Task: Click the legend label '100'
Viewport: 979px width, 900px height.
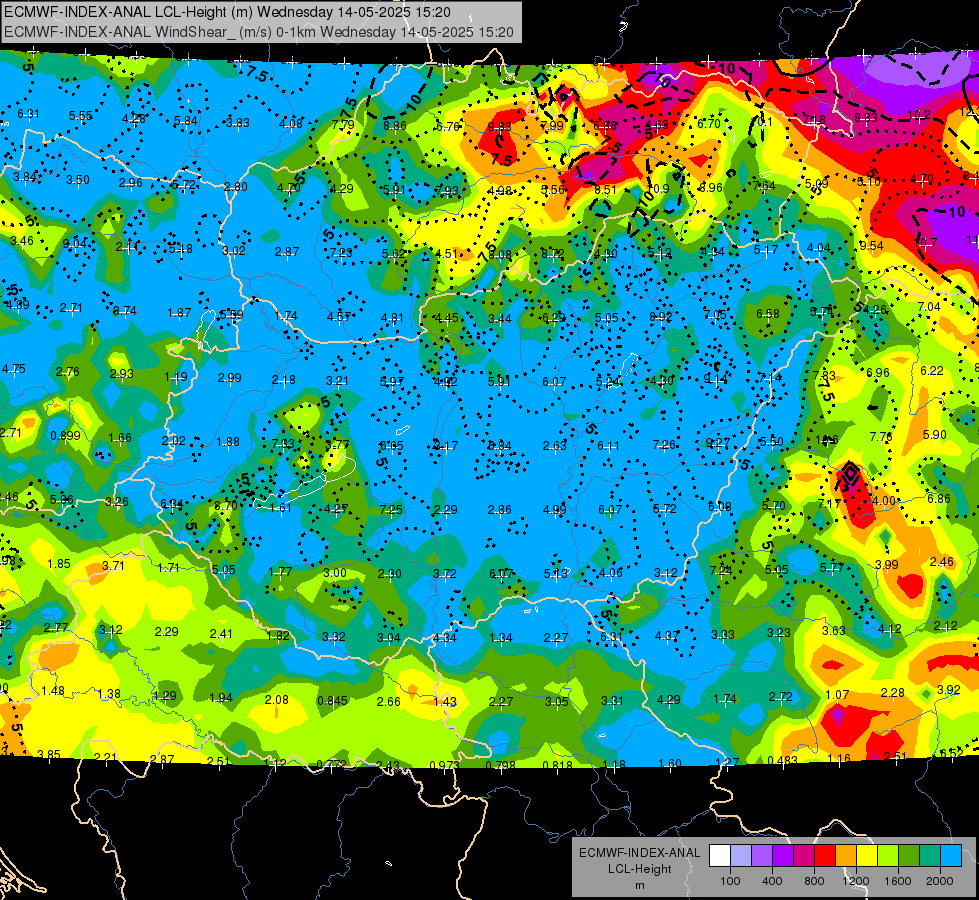Action: click(730, 881)
